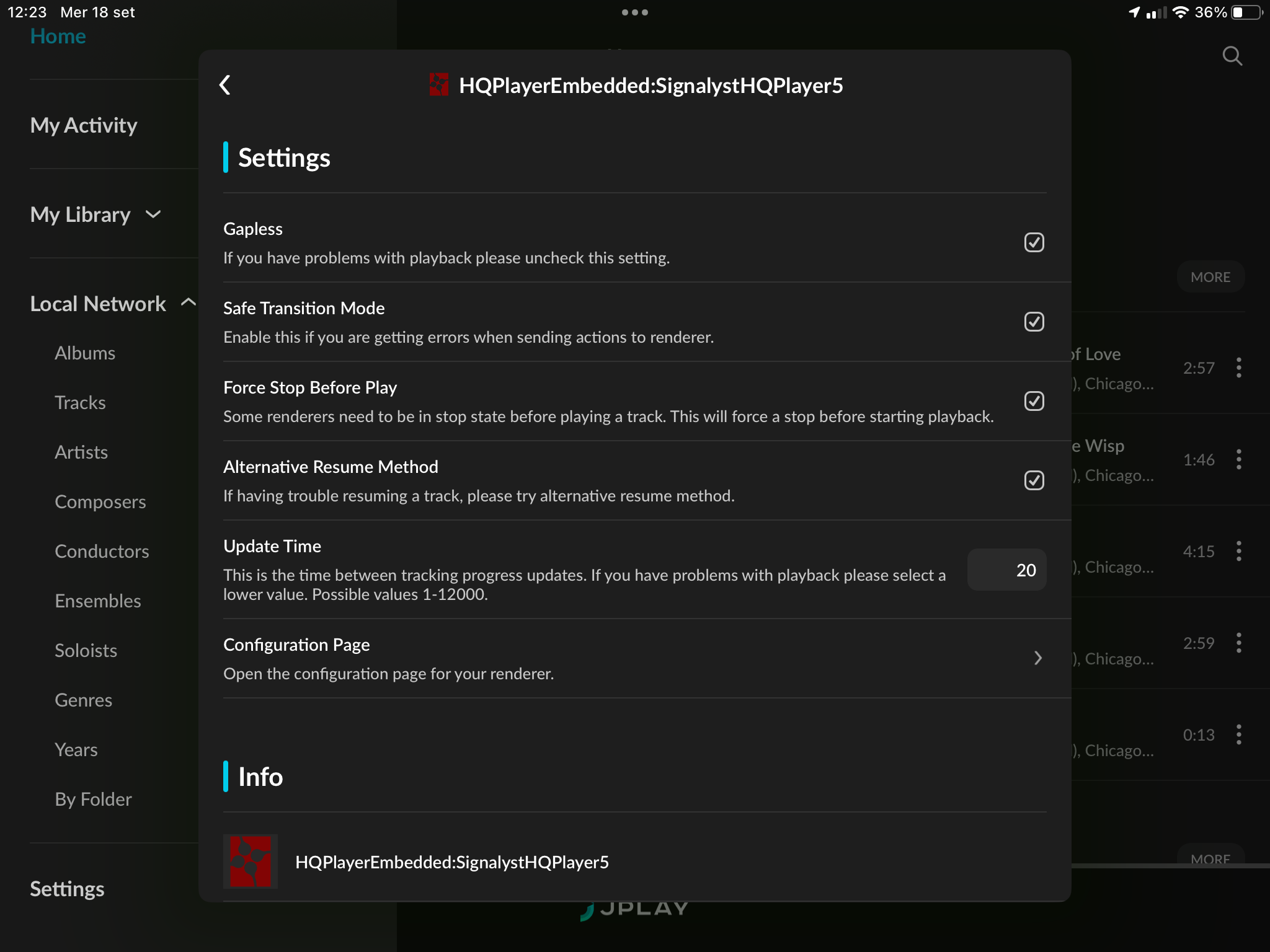This screenshot has width=1270, height=952.
Task: Open options for the 1:46 track
Action: tap(1238, 459)
